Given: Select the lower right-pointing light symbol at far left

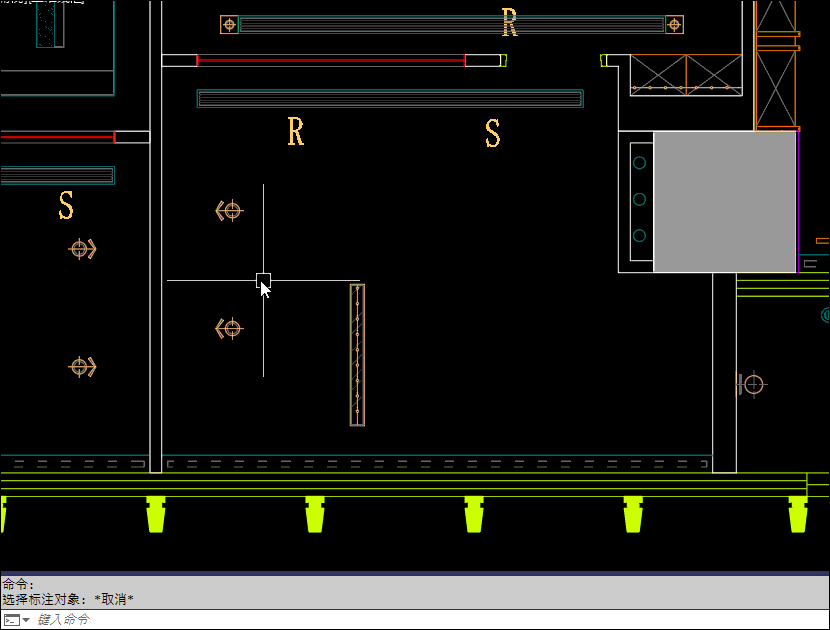Looking at the screenshot, I should click(x=82, y=367).
